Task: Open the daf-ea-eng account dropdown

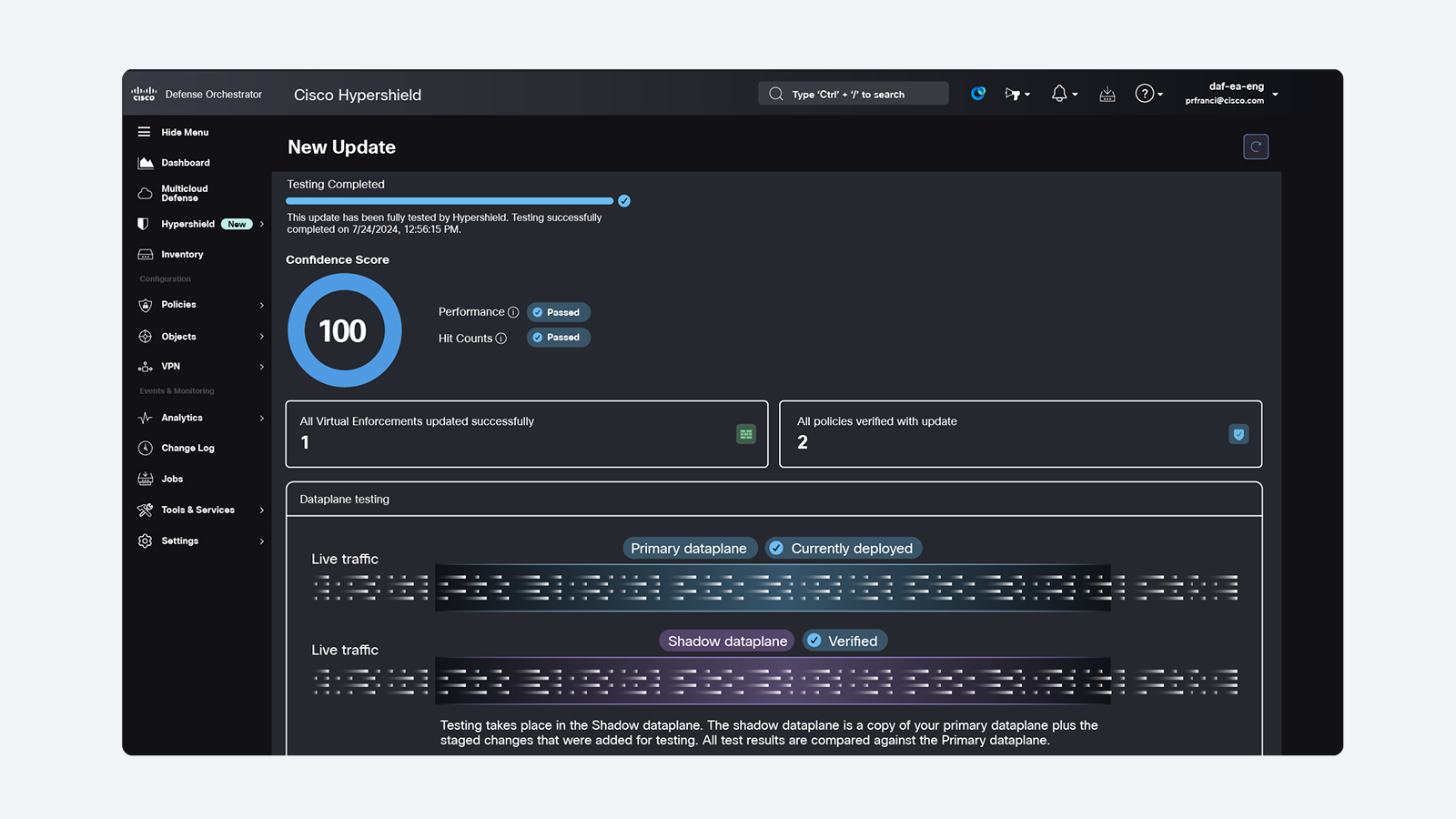Action: (x=1231, y=94)
